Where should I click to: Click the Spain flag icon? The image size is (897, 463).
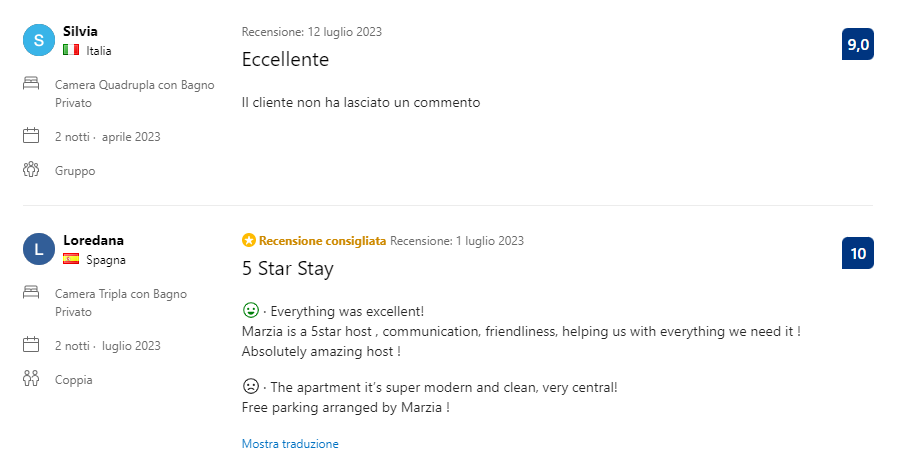(x=71, y=259)
